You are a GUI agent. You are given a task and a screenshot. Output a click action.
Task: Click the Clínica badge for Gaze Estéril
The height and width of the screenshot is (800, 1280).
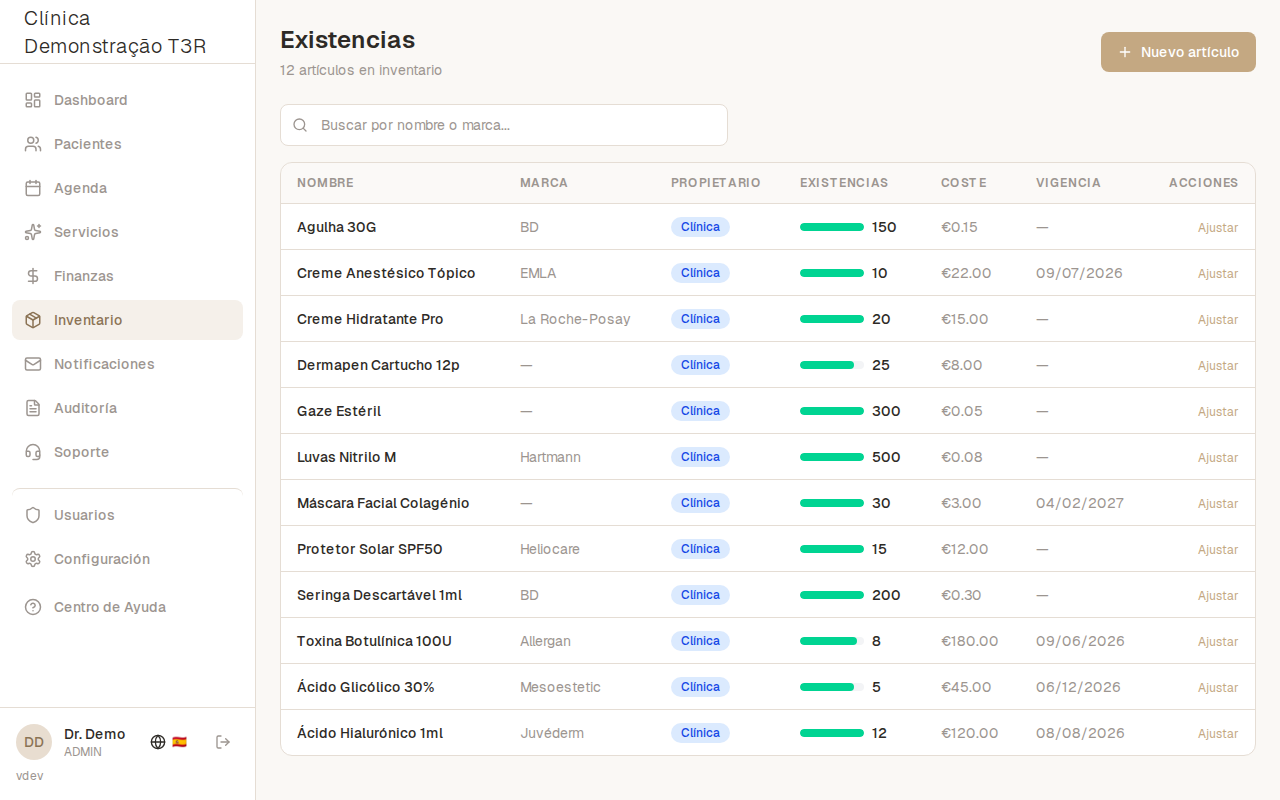click(x=700, y=411)
